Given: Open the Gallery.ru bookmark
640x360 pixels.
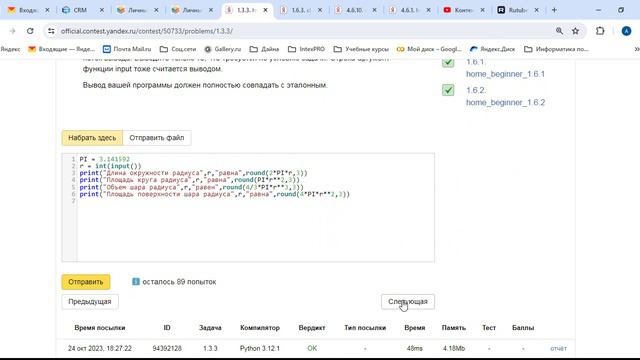Looking at the screenshot, I should coord(222,49).
